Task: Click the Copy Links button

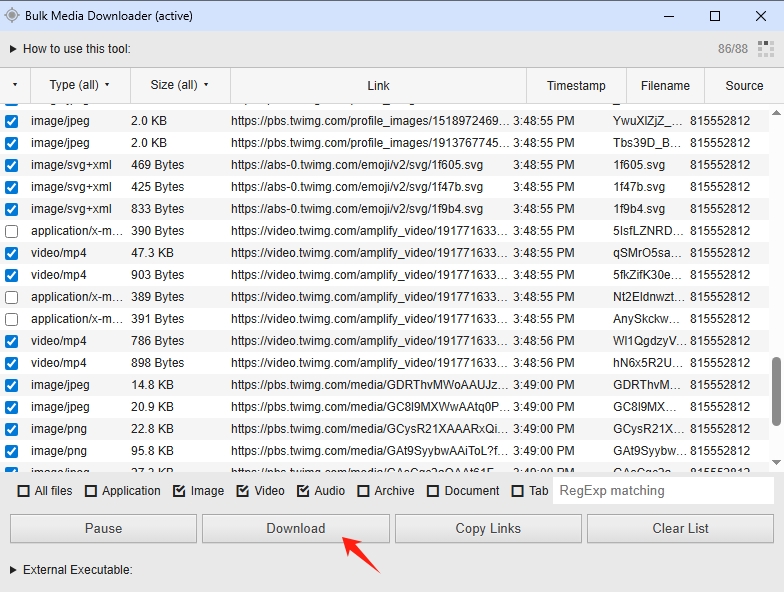Action: [488, 528]
